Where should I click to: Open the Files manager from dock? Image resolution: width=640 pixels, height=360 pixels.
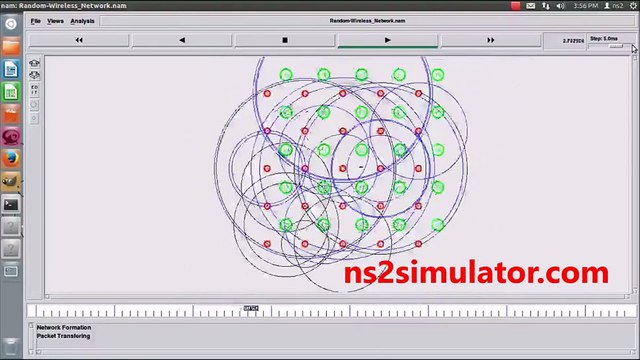tap(11, 46)
